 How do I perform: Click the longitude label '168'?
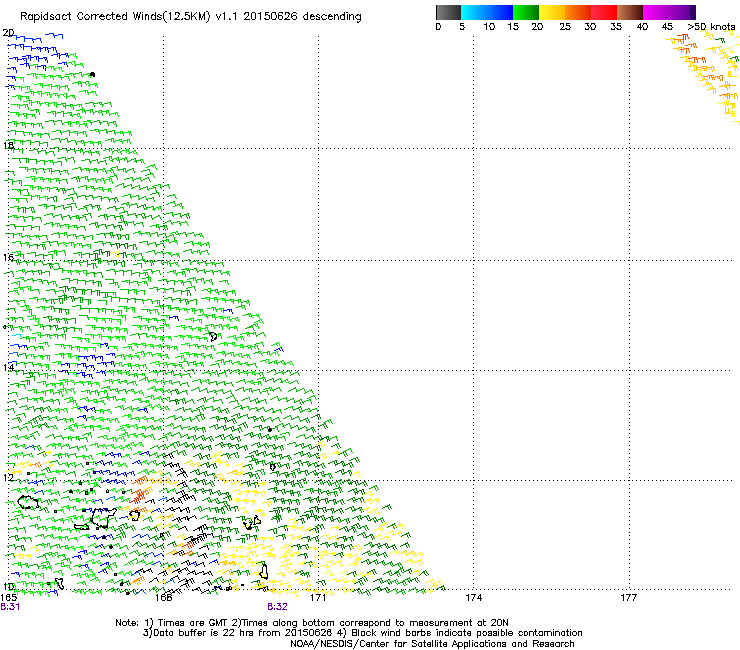[163, 598]
